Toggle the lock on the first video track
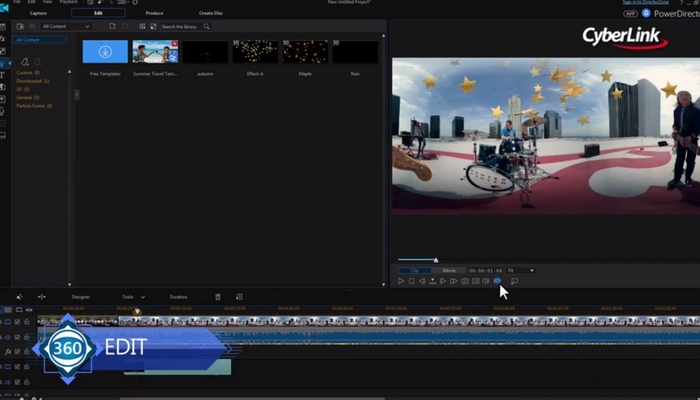The height and width of the screenshot is (400, 700). (27, 323)
